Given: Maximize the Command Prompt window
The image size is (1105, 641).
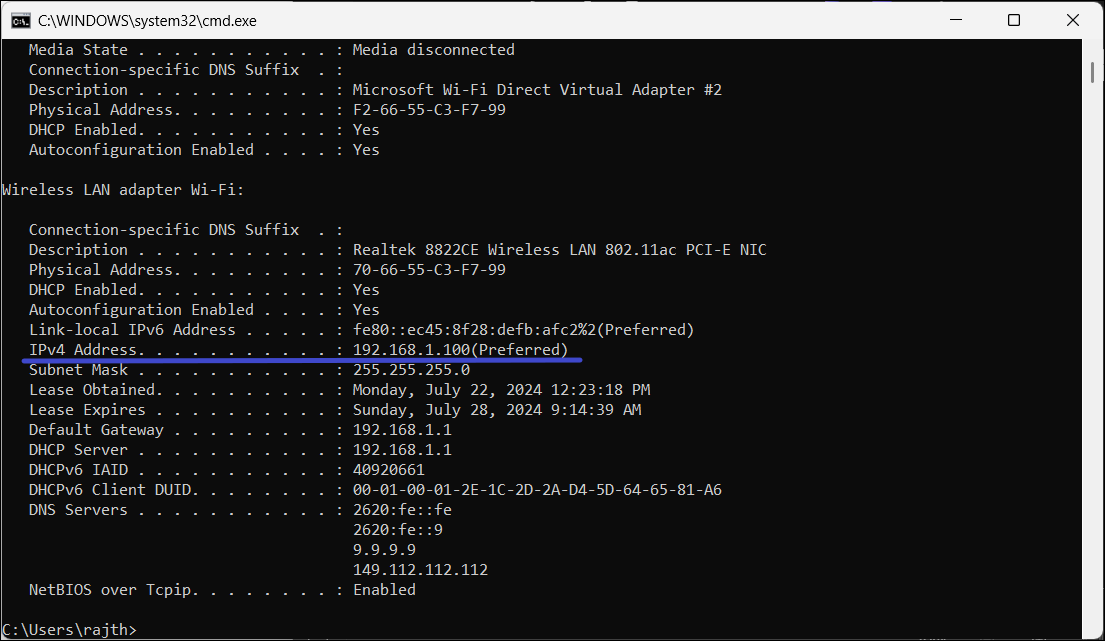Looking at the screenshot, I should pos(1014,20).
